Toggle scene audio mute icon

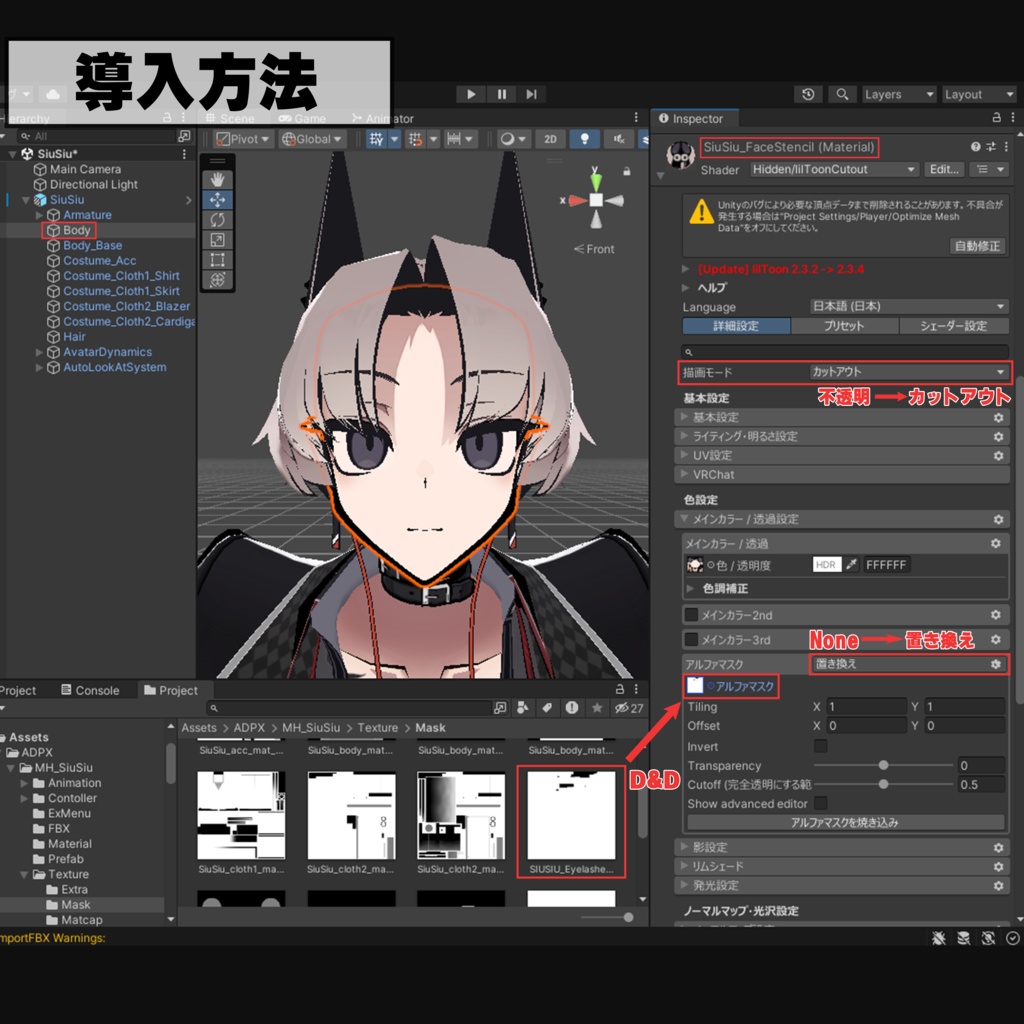(x=618, y=138)
